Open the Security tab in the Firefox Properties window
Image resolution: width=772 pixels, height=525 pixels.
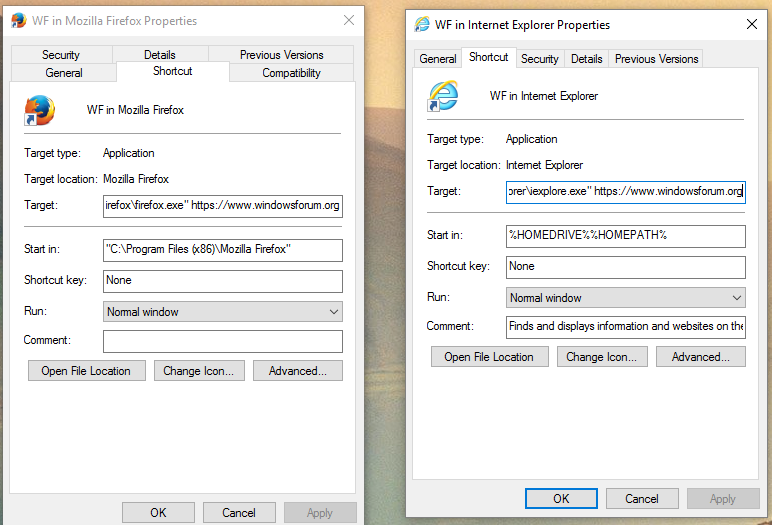coord(61,55)
